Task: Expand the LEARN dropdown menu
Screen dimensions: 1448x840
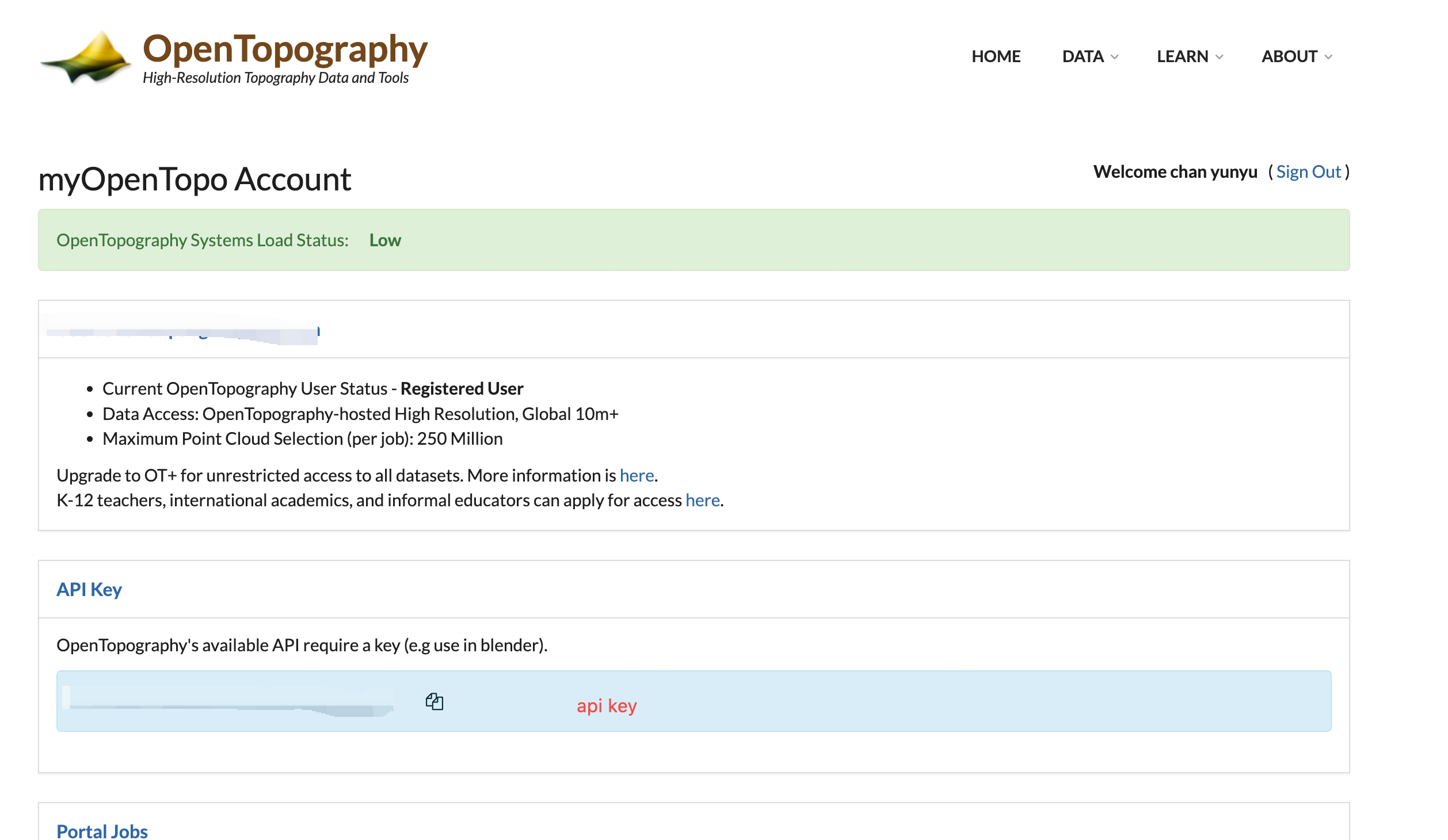Action: pyautogui.click(x=1190, y=56)
